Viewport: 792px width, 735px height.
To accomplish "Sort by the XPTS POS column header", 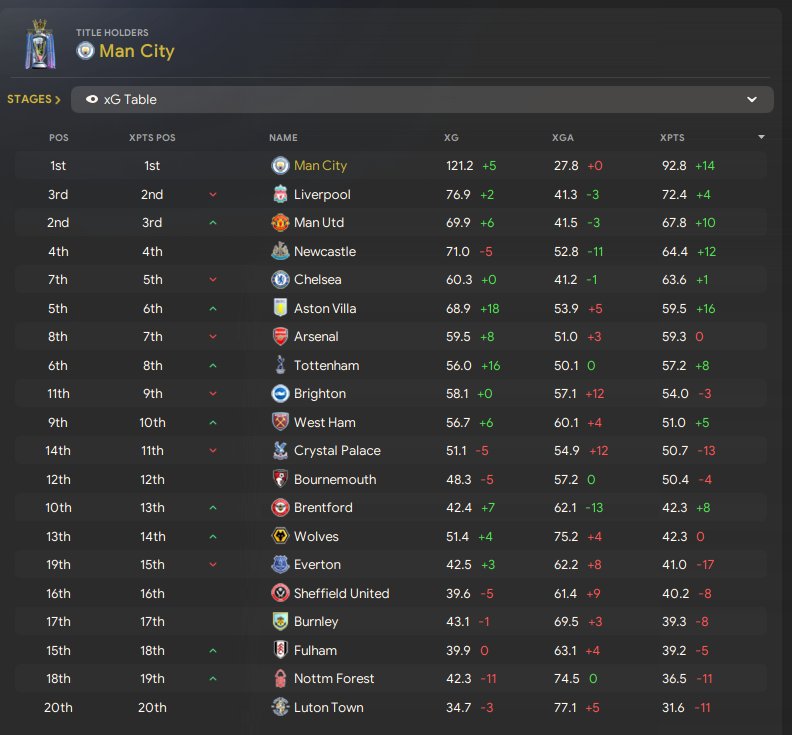I will [x=152, y=137].
